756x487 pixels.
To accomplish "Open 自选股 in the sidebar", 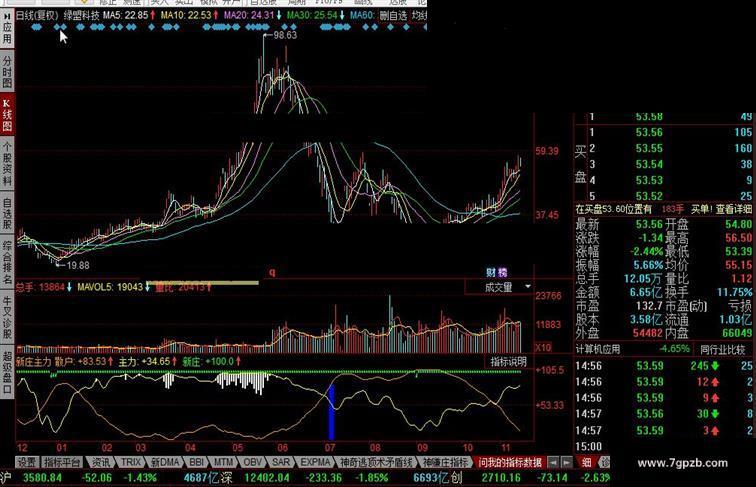I will click(7, 212).
